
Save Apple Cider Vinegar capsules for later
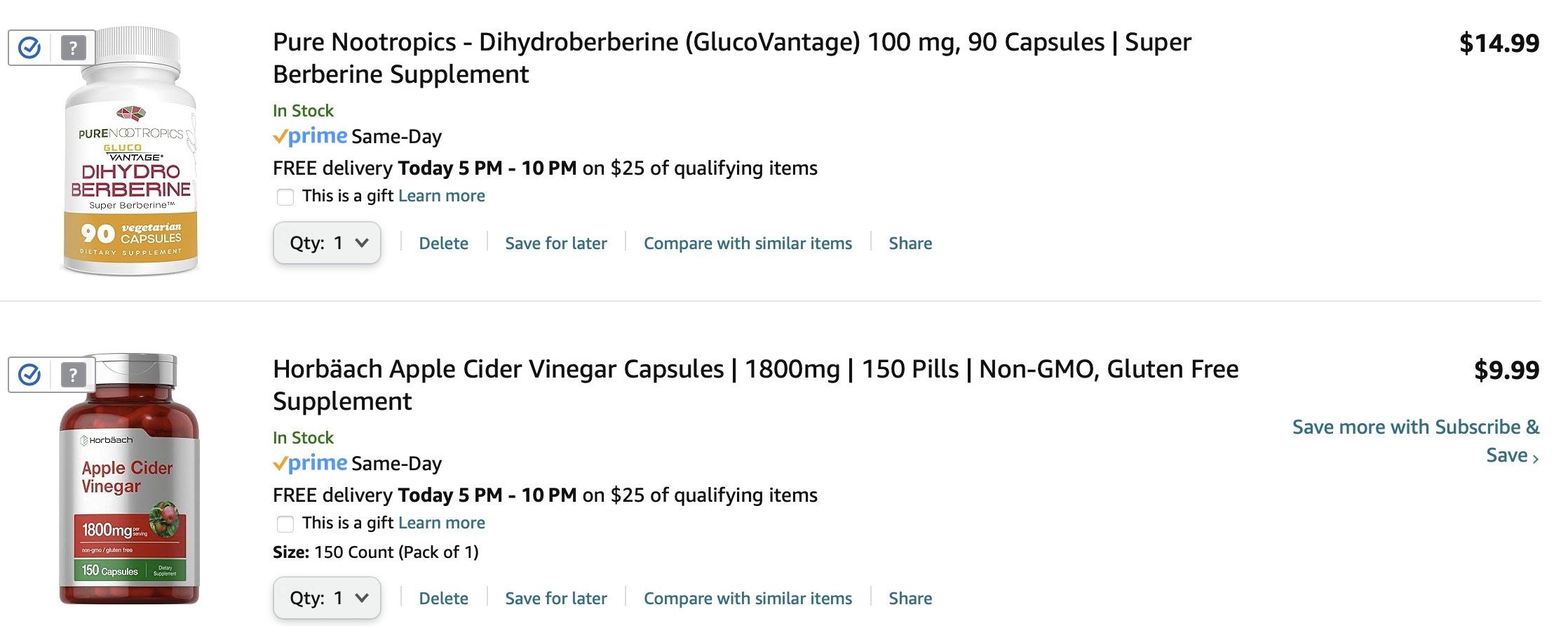(x=556, y=599)
